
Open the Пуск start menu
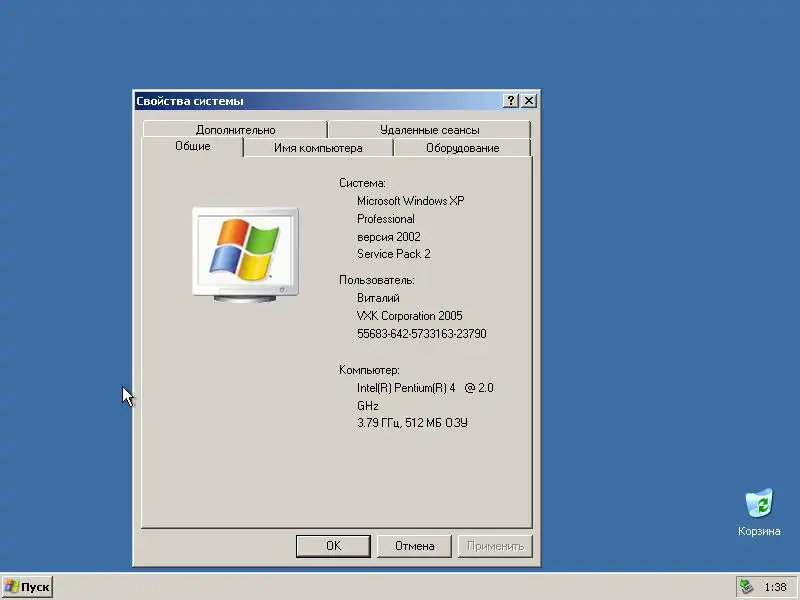[27, 587]
